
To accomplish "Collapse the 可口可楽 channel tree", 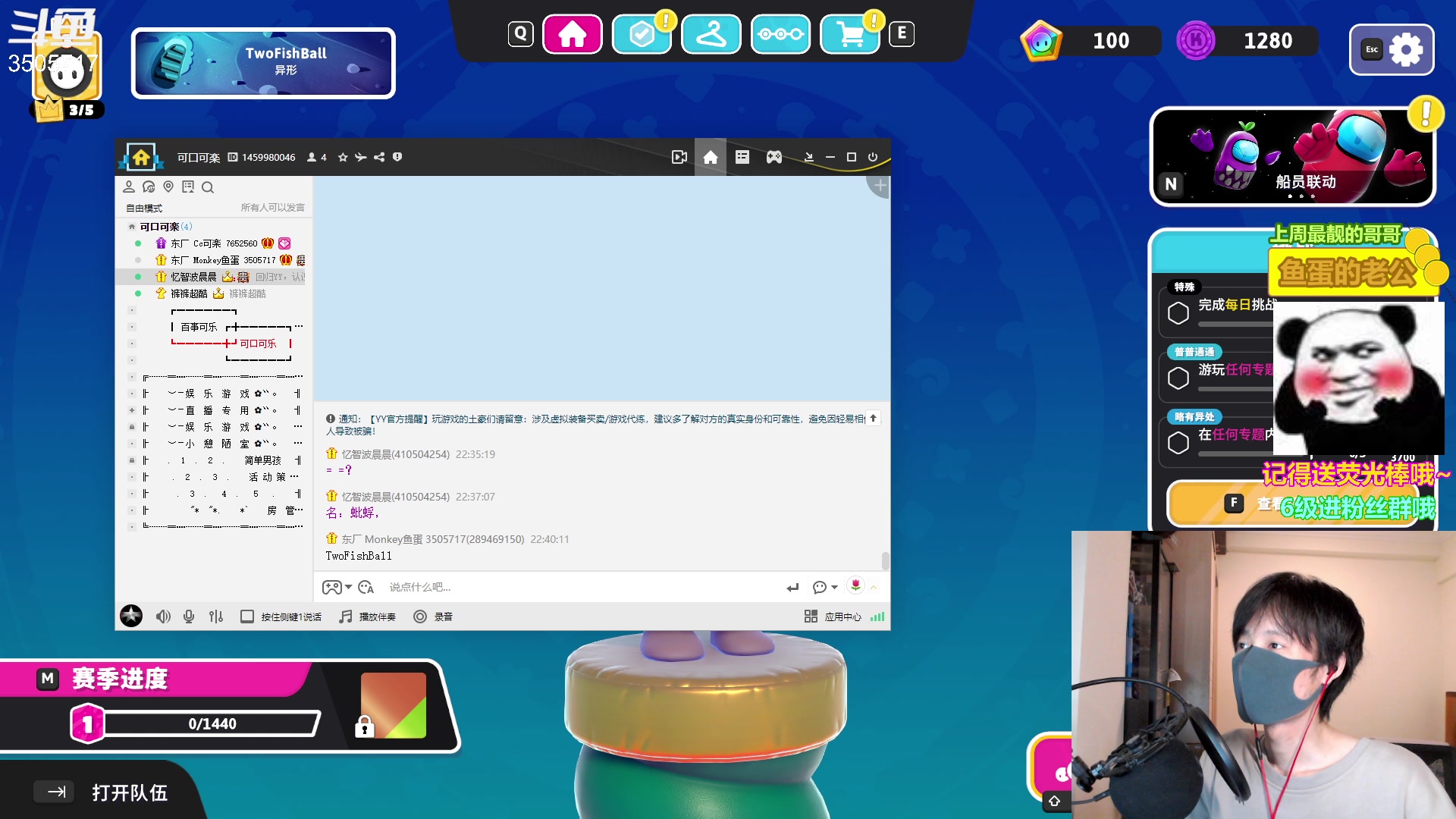I will (132, 227).
